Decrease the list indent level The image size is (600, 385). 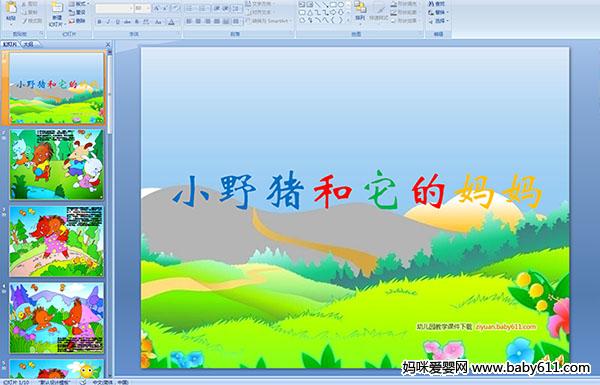coord(217,8)
